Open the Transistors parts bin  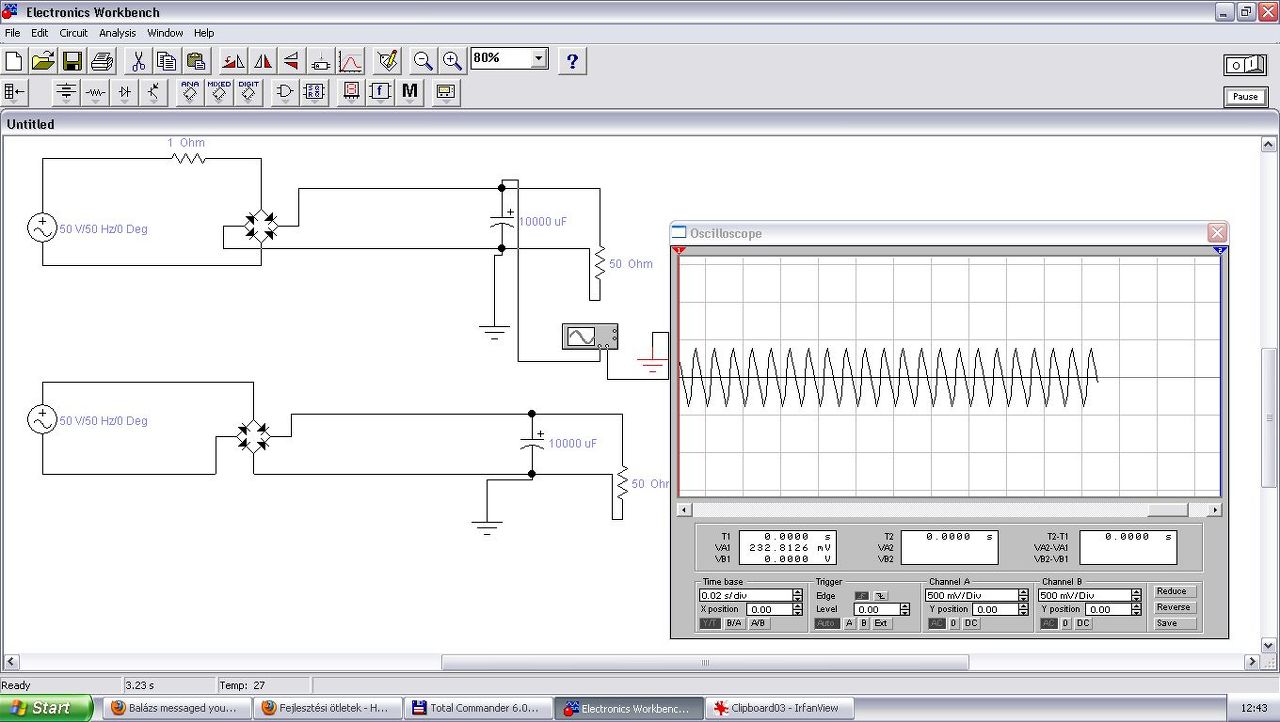pyautogui.click(x=153, y=93)
